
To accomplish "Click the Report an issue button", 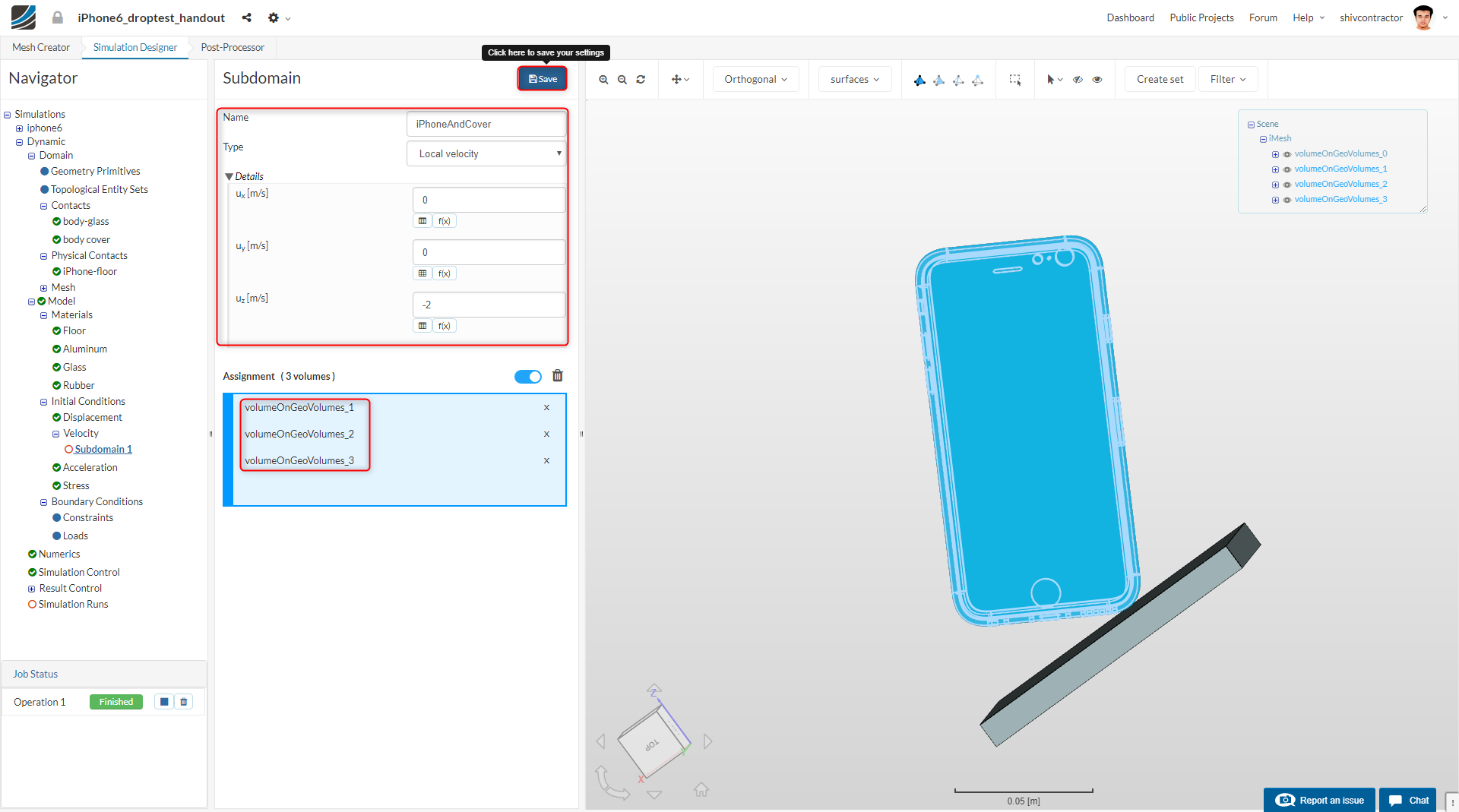I will (1319, 800).
